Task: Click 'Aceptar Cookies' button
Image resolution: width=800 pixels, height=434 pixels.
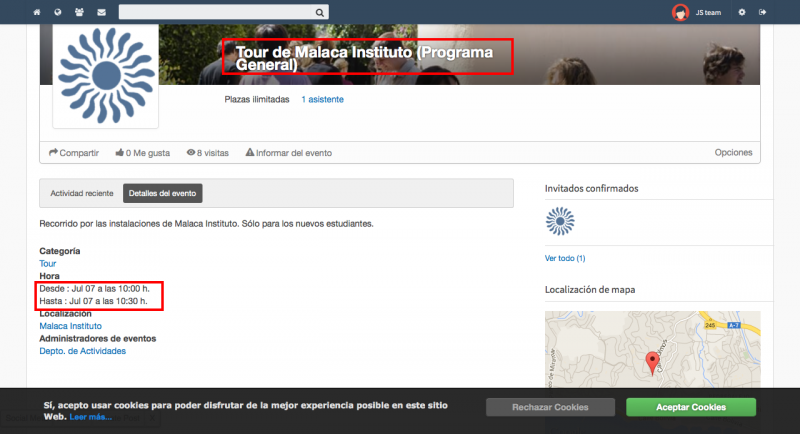Action: (691, 407)
